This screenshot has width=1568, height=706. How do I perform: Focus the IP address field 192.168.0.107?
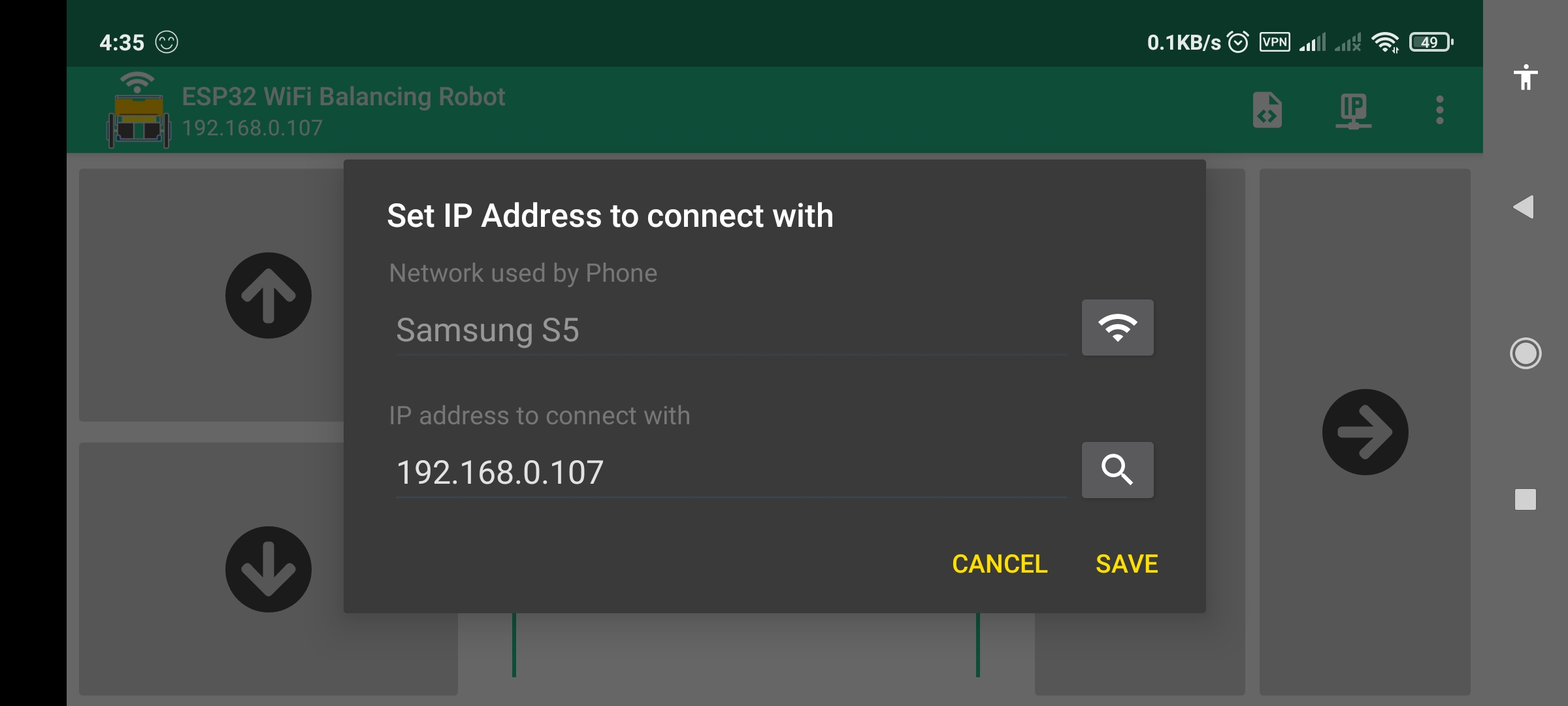[731, 472]
